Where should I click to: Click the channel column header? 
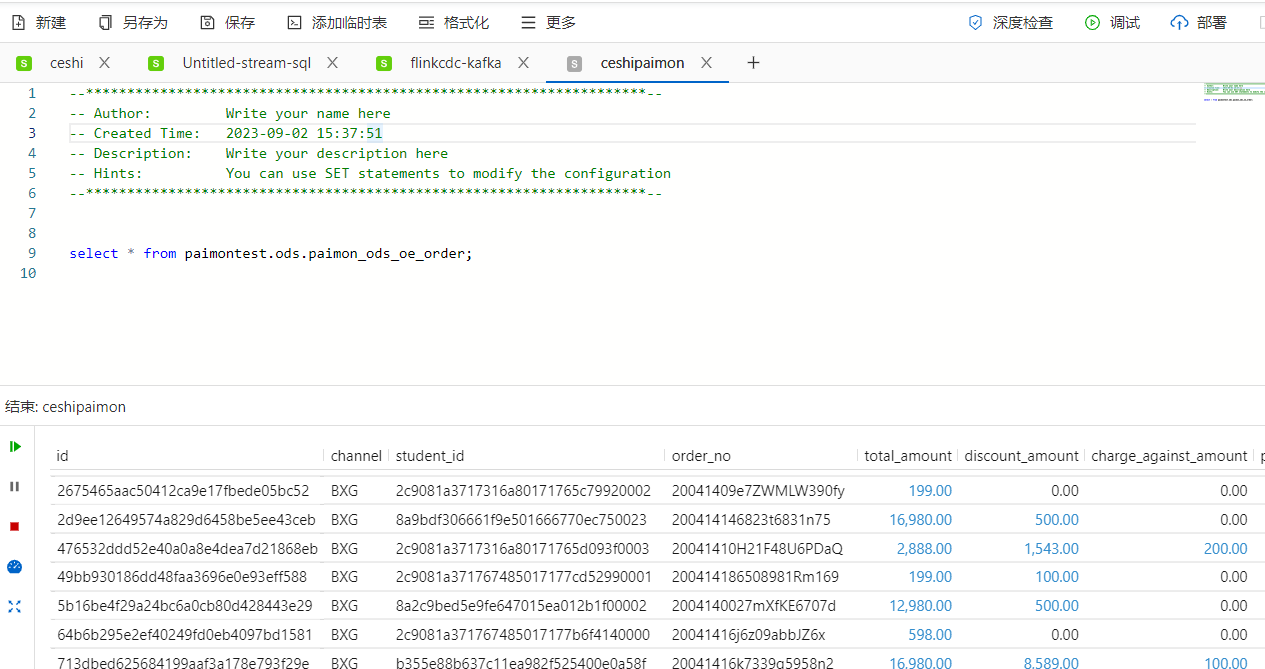tap(356, 456)
